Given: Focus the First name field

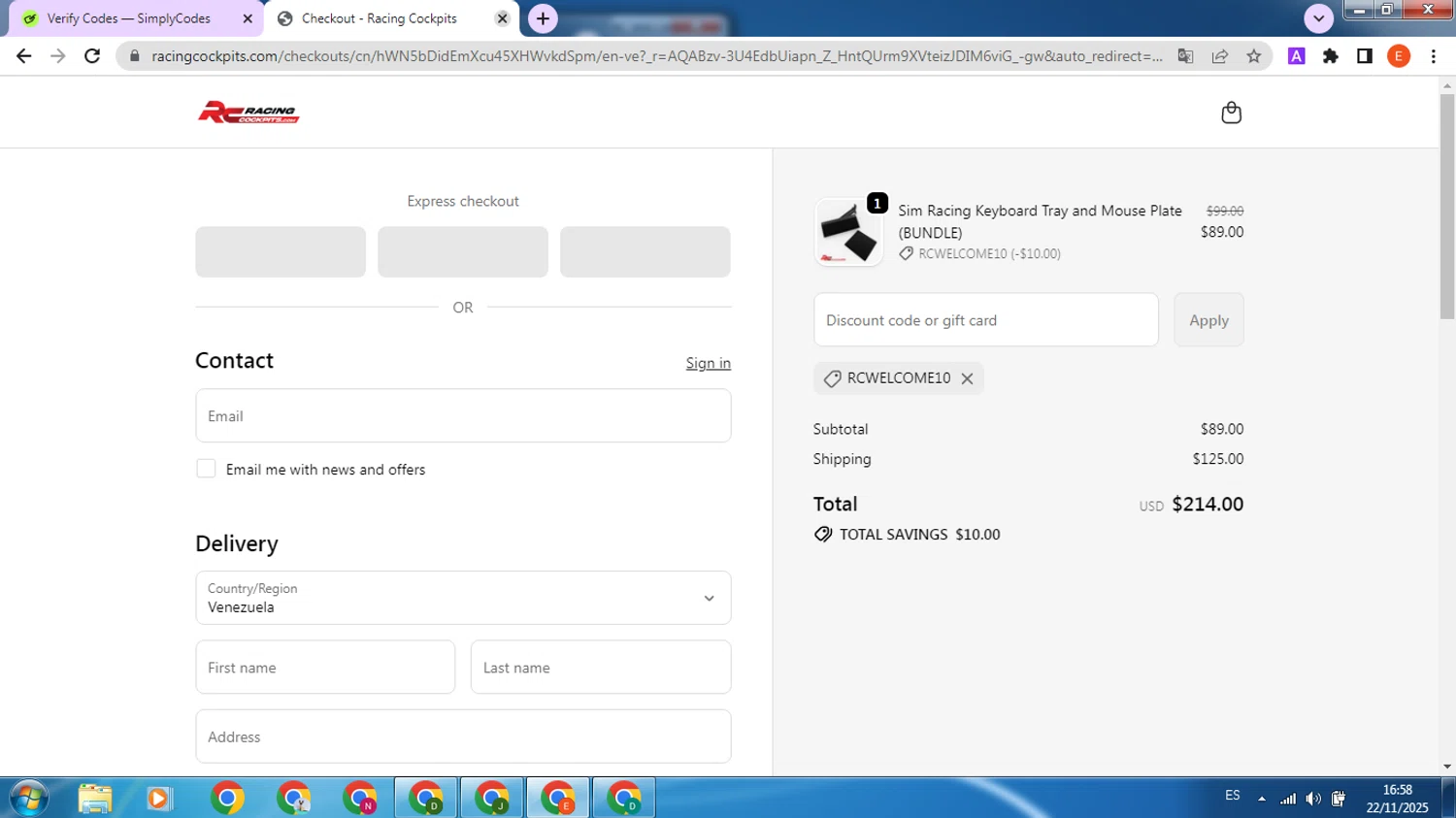Looking at the screenshot, I should [325, 668].
